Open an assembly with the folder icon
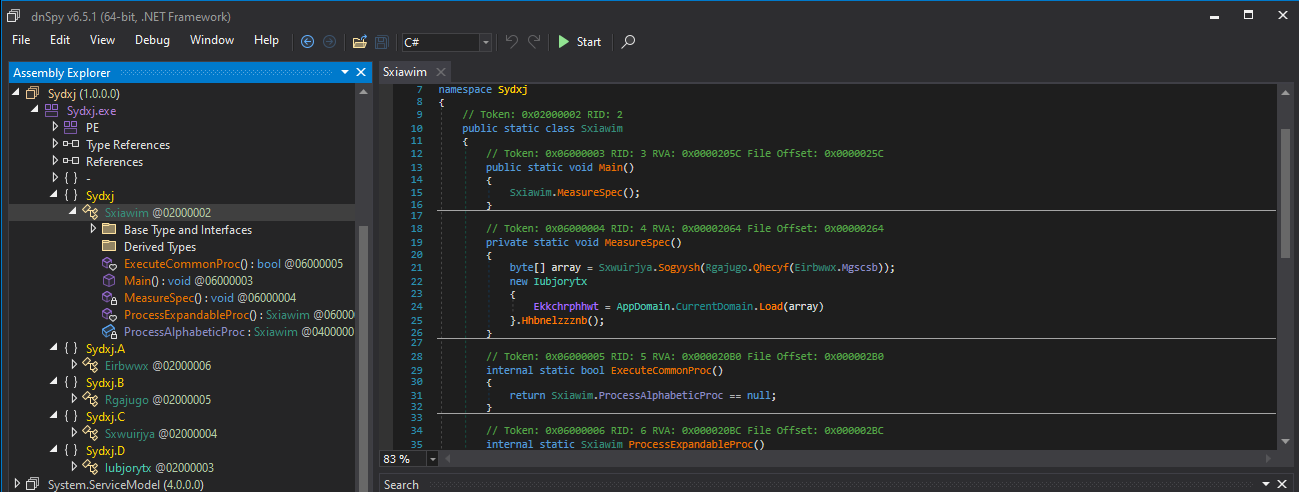The height and width of the screenshot is (492, 1299). 360,42
